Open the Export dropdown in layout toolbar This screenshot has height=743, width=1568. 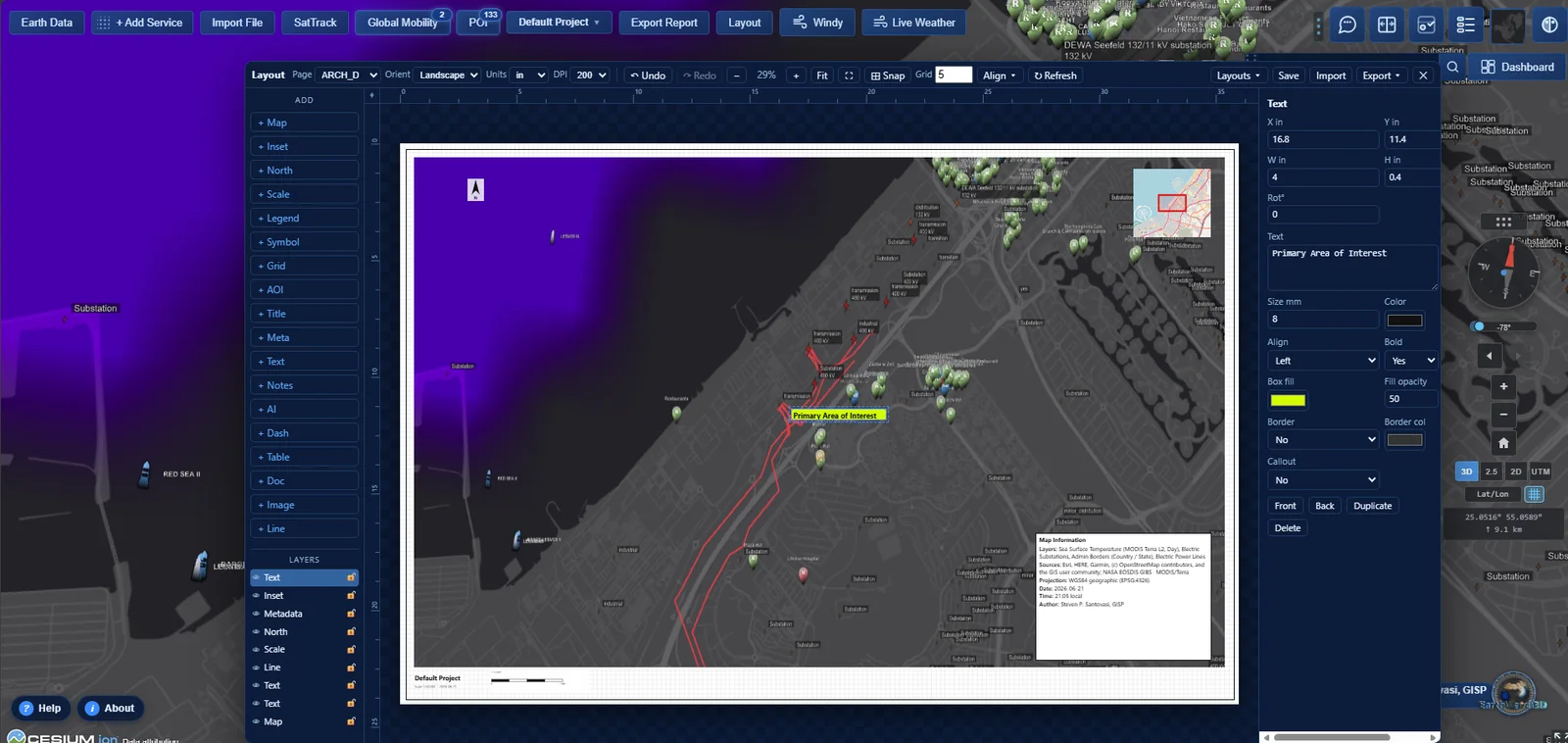click(1382, 75)
